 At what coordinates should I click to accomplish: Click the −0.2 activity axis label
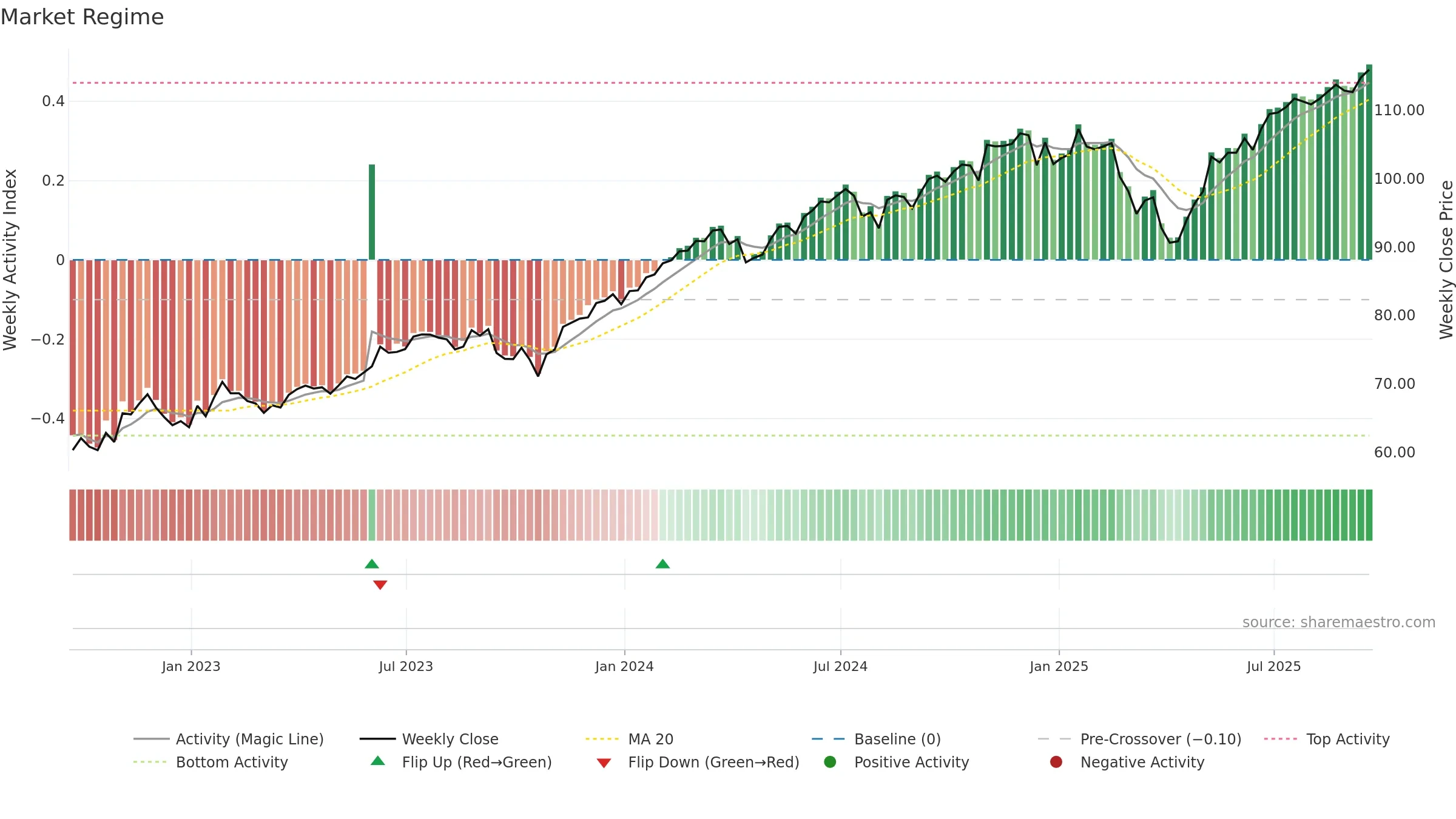point(48,340)
